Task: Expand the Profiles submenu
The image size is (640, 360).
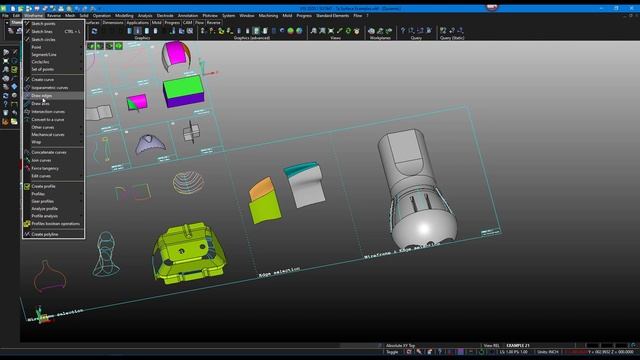Action: click(x=53, y=194)
